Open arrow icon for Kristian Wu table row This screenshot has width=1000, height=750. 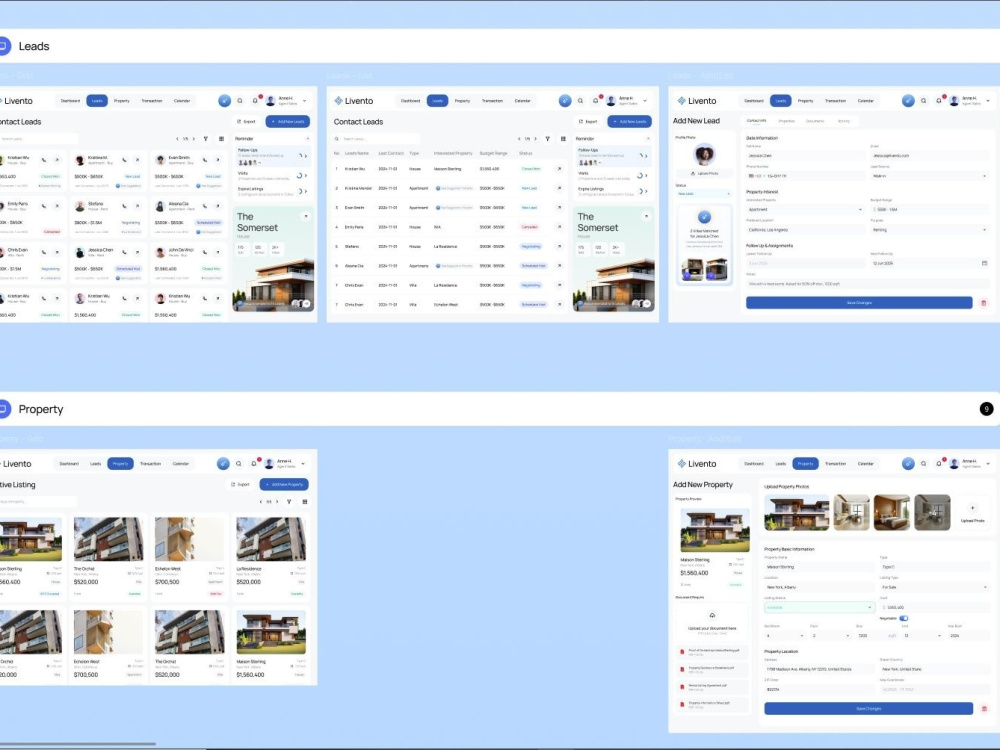[x=559, y=169]
